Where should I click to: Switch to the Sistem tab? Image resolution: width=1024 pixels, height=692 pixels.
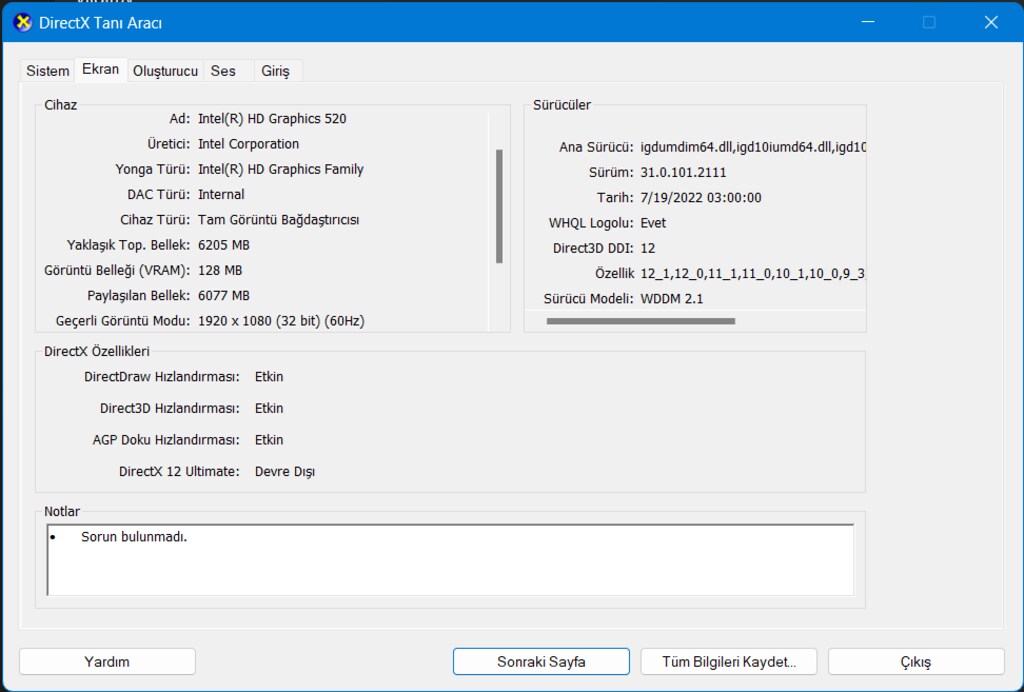click(x=48, y=71)
